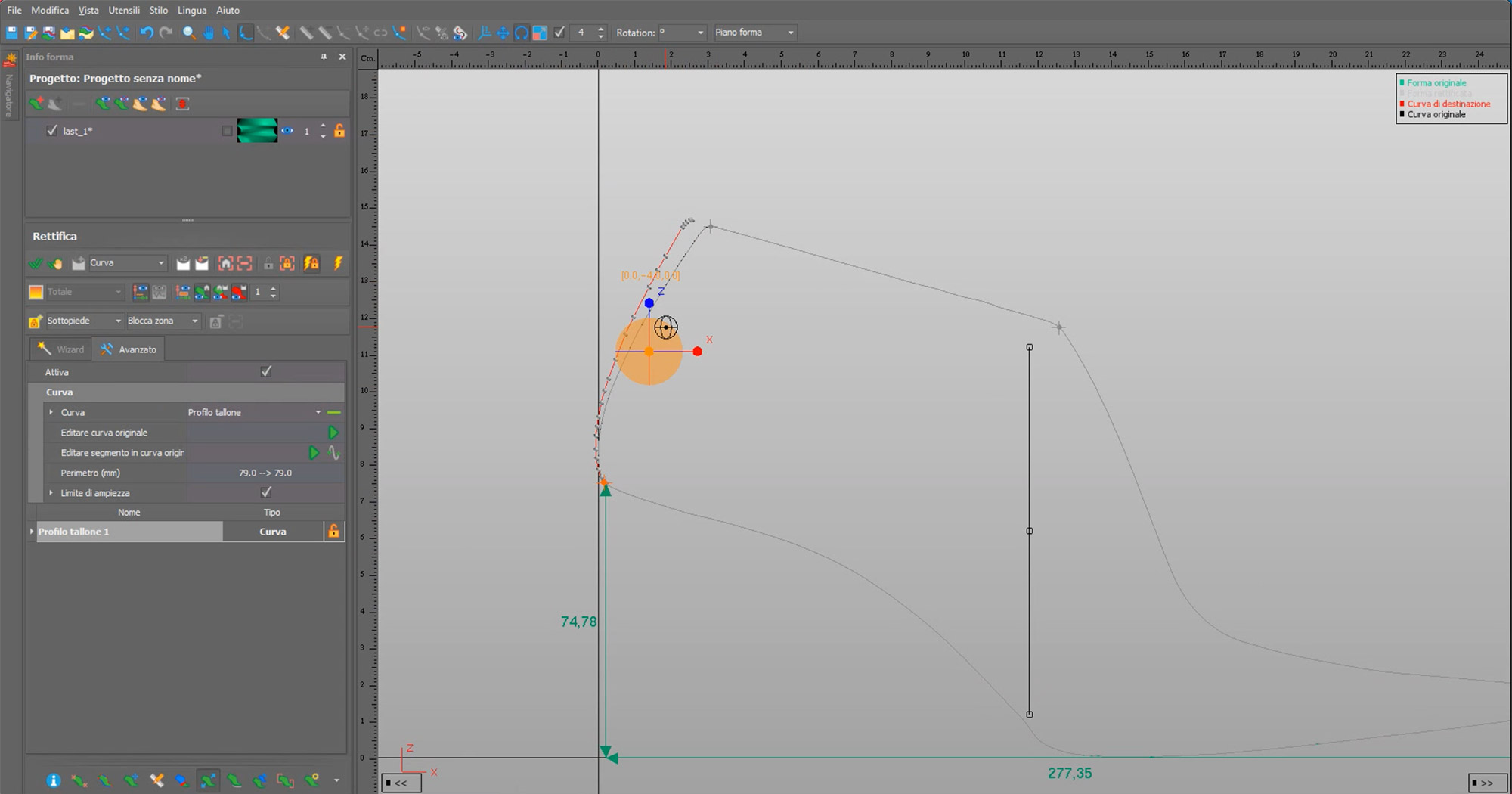Switch to the Wizard tab
1512x794 pixels.
pyautogui.click(x=61, y=349)
